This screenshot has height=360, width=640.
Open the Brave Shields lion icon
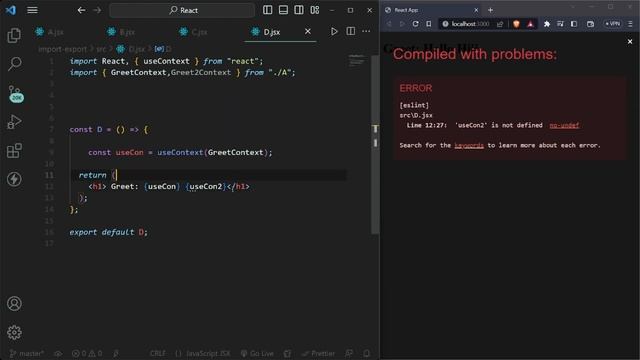(516, 24)
